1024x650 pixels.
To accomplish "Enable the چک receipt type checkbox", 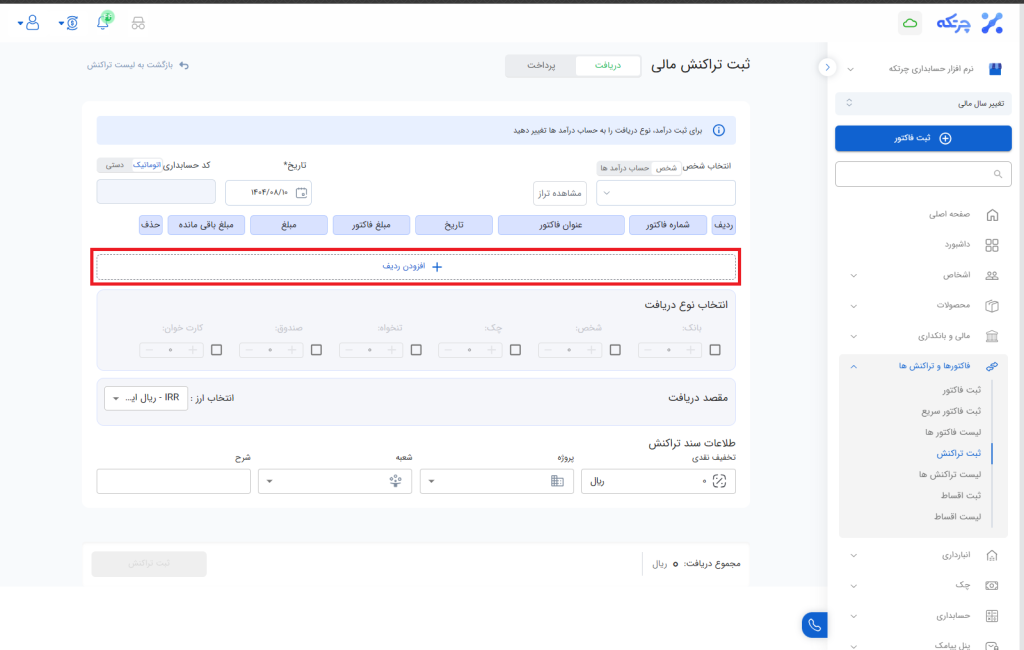I will click(515, 350).
